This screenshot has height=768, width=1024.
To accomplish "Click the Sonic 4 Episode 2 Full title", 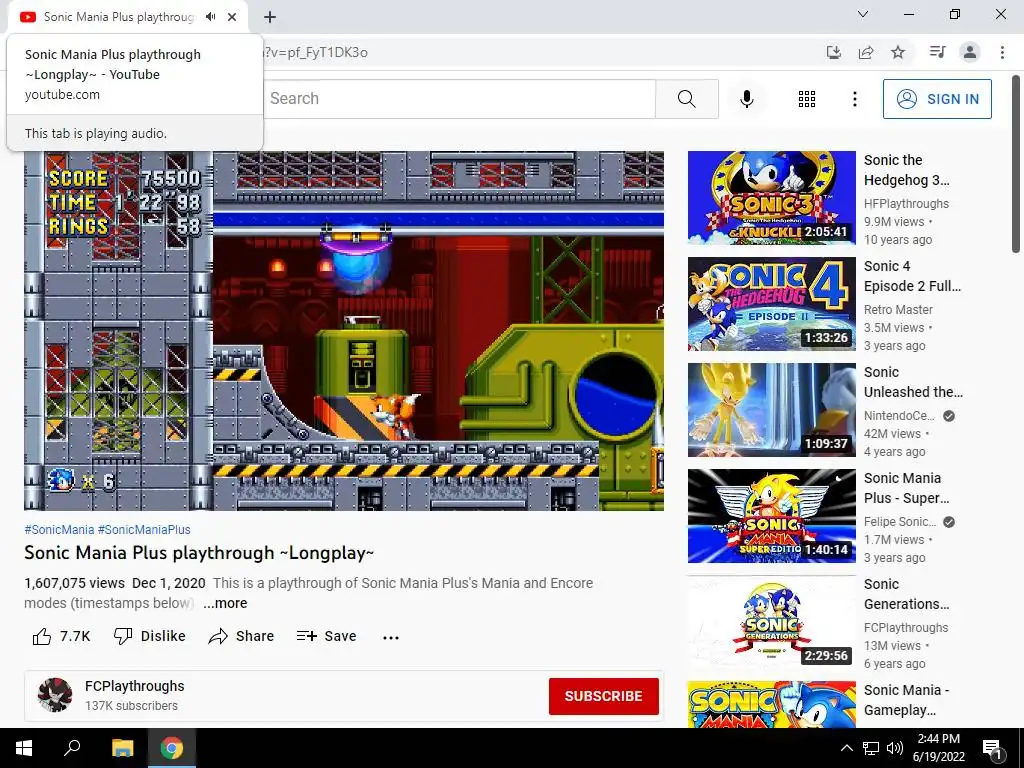I will tap(912, 276).
